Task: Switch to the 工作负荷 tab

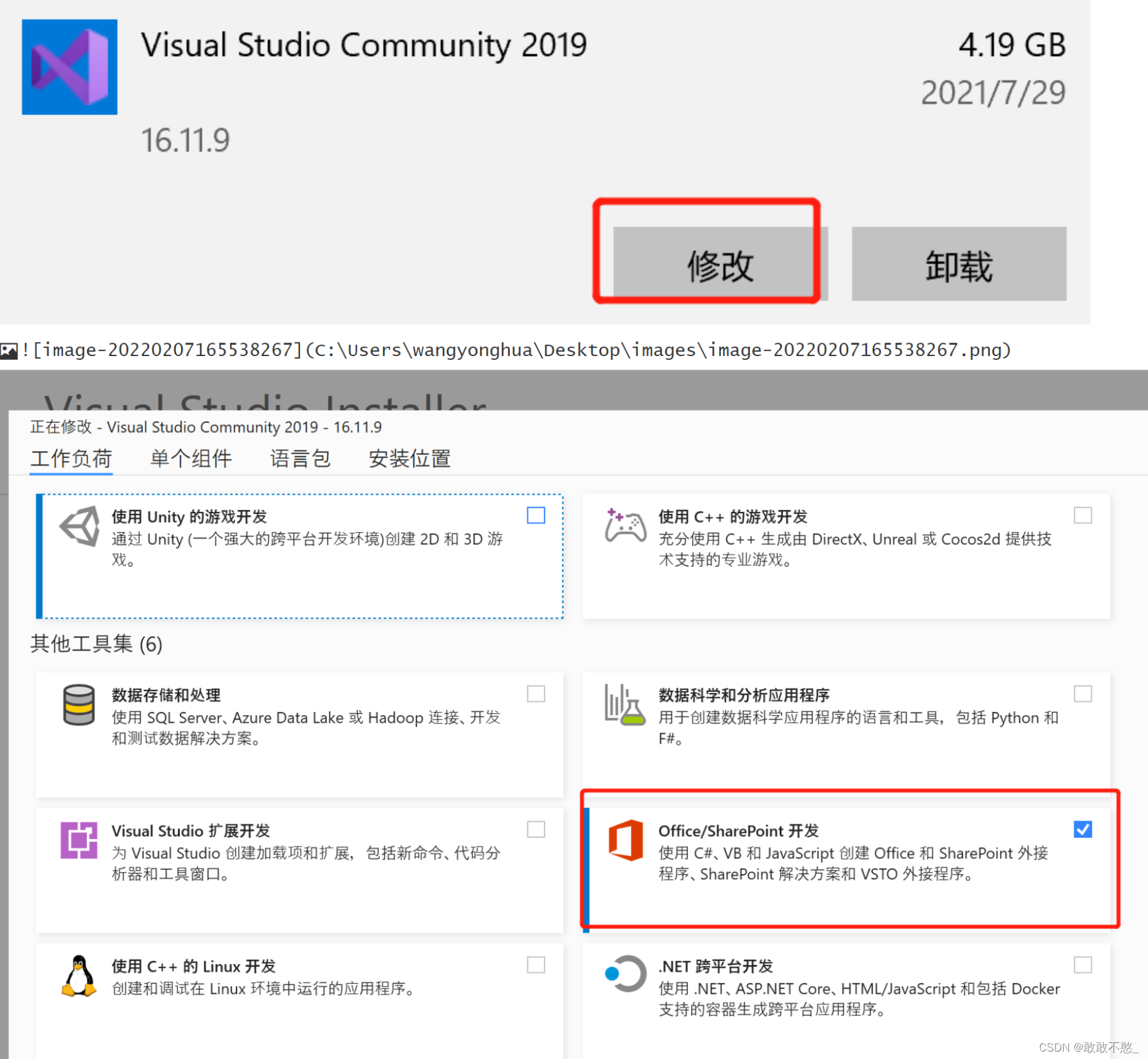Action: click(71, 459)
